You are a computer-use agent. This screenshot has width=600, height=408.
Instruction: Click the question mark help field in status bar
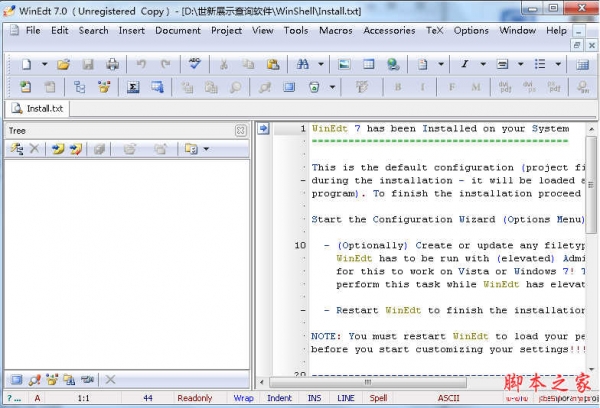click(14, 398)
